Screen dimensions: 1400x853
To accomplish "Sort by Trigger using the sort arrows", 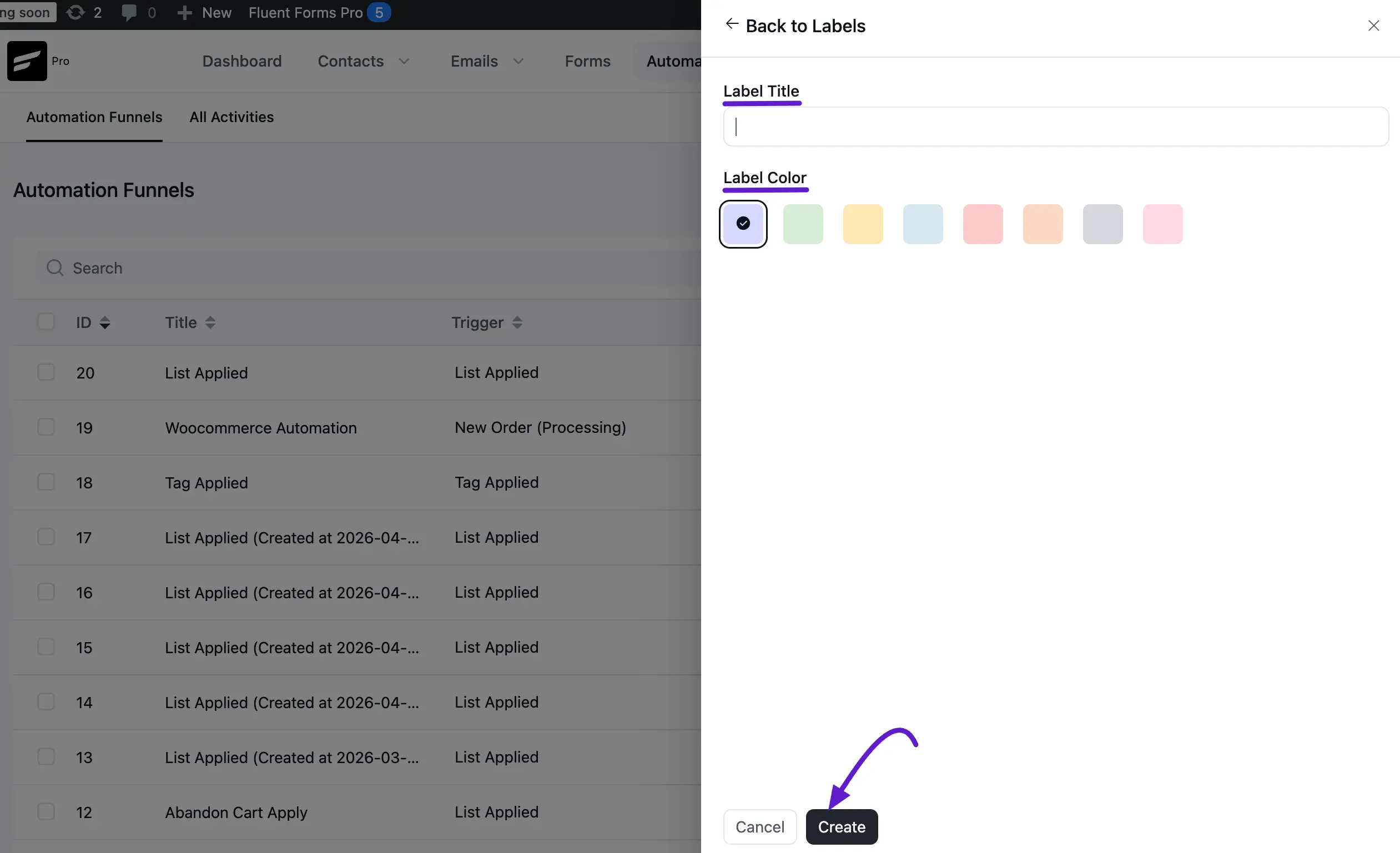I will [x=516, y=322].
